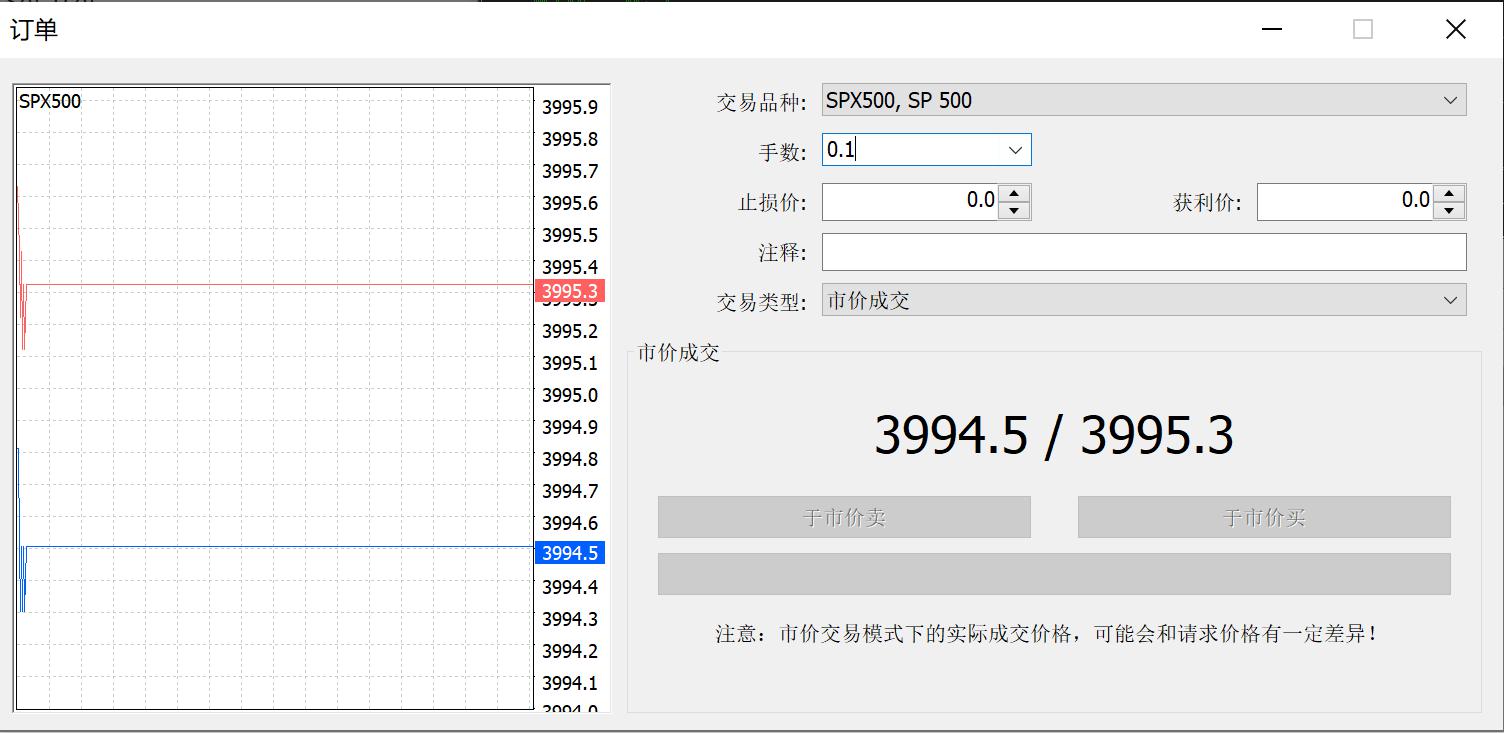
Task: Open the 交易类型 trade type dropdown
Action: pos(1452,300)
